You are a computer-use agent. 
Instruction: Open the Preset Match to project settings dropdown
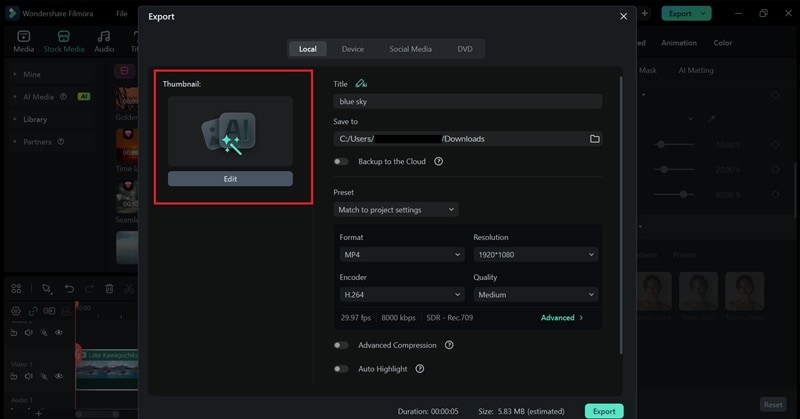(395, 210)
